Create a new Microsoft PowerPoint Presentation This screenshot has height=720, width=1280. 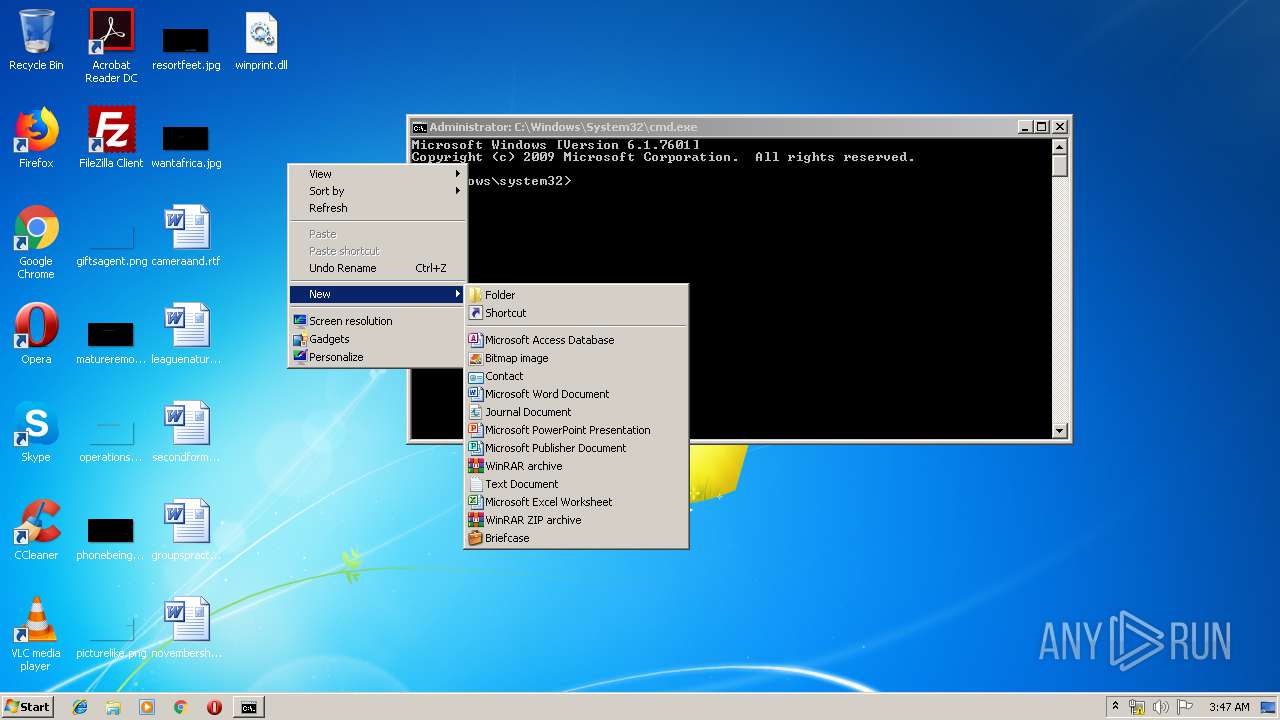[576, 430]
